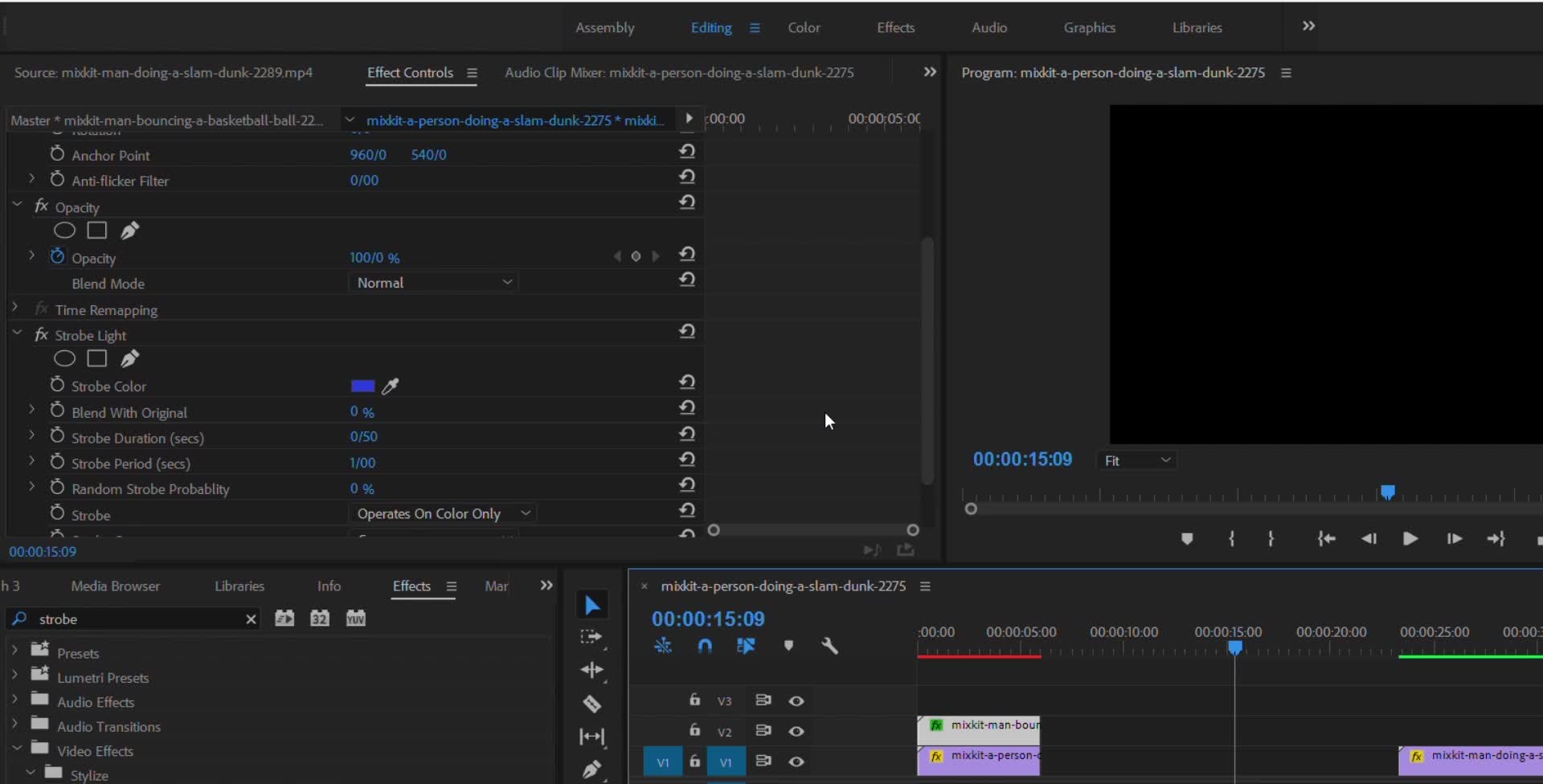1543x784 pixels.
Task: Play the program monitor
Action: click(x=1410, y=539)
